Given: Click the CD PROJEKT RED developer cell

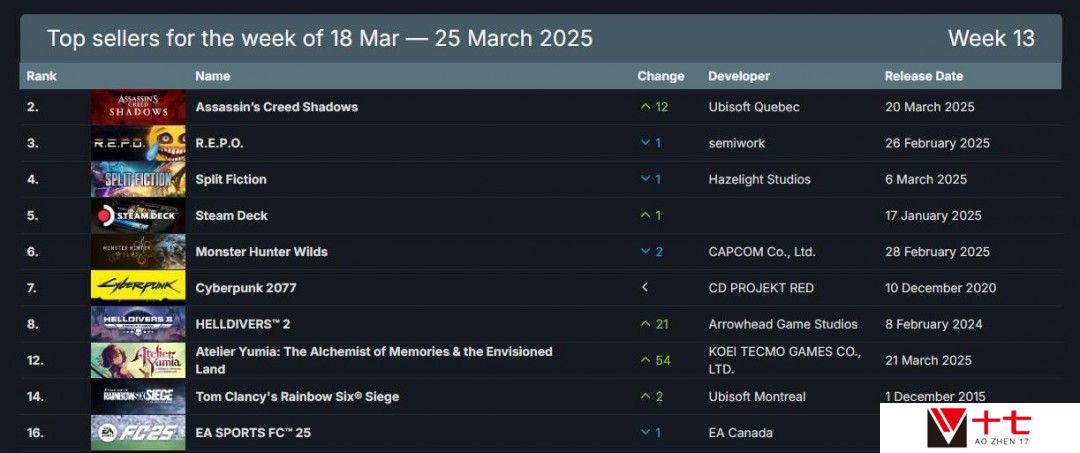Looking at the screenshot, I should (x=761, y=288).
